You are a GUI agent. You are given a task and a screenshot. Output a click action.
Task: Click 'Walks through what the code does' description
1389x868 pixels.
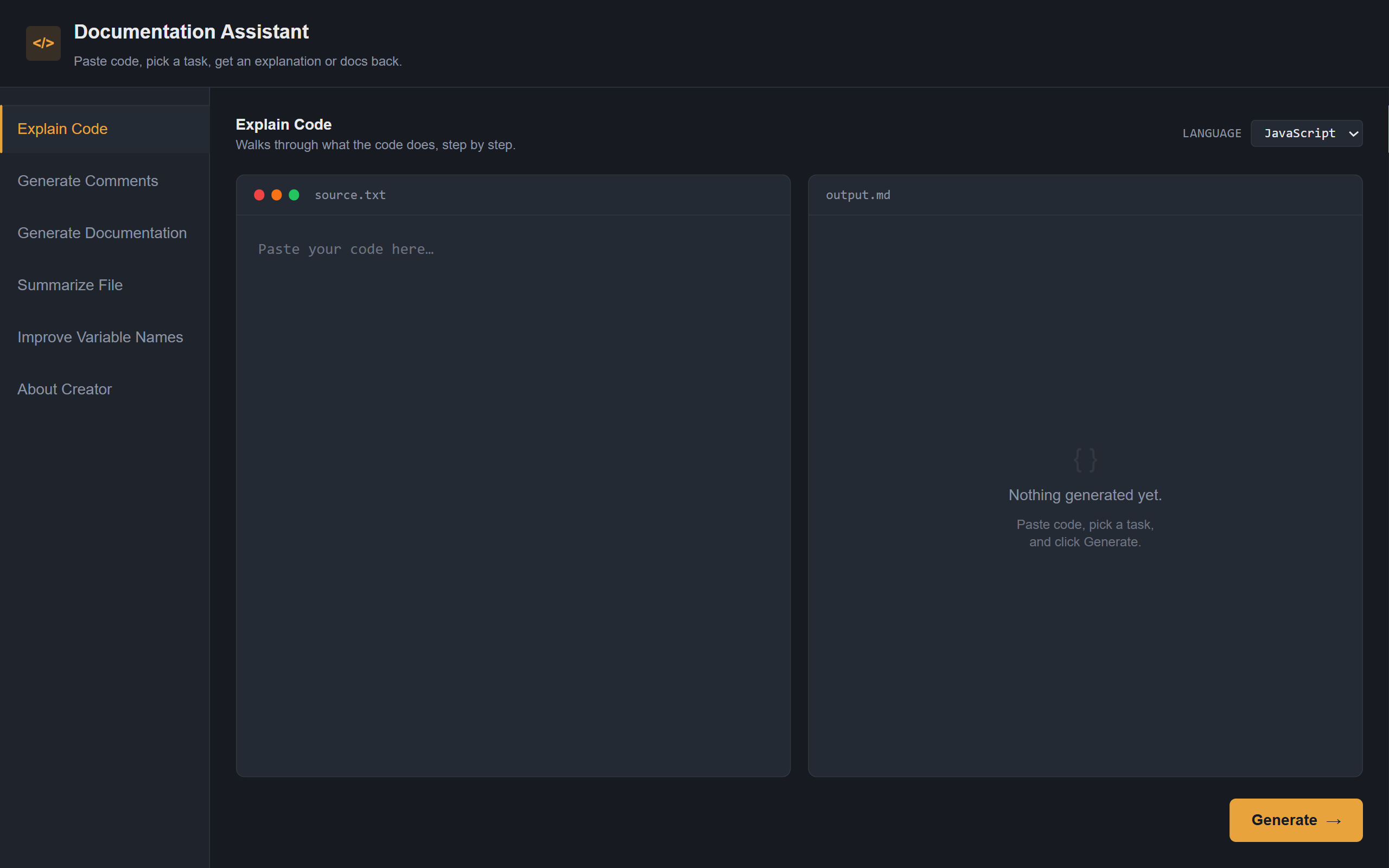click(x=375, y=145)
